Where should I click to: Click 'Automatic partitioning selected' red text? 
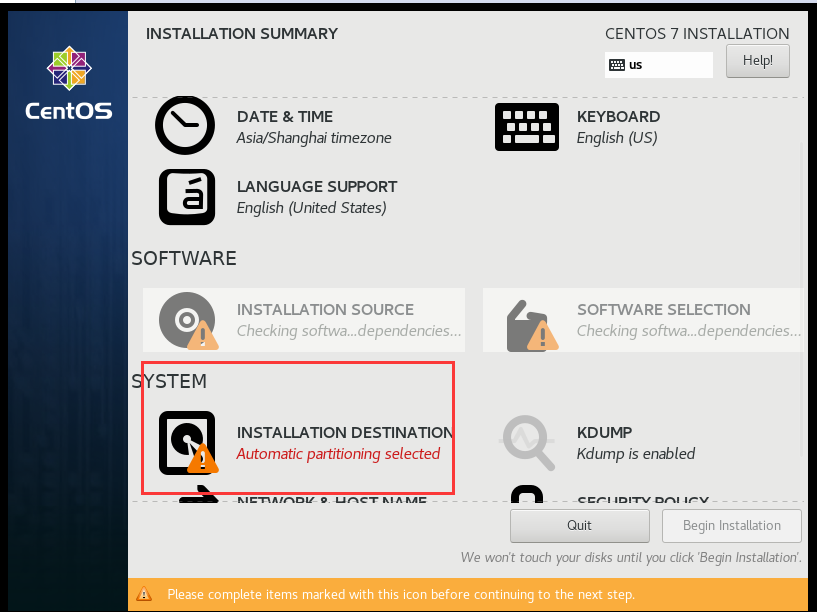[338, 454]
